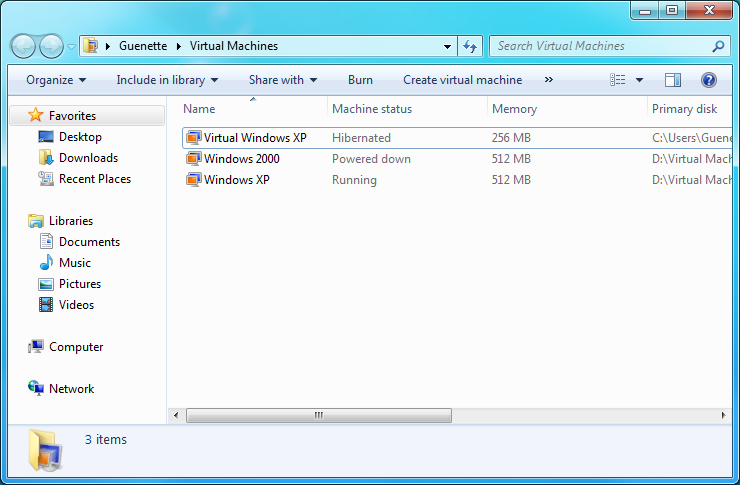Select the Windows 2000 machine icon
Image resolution: width=740 pixels, height=485 pixels.
tap(193, 159)
